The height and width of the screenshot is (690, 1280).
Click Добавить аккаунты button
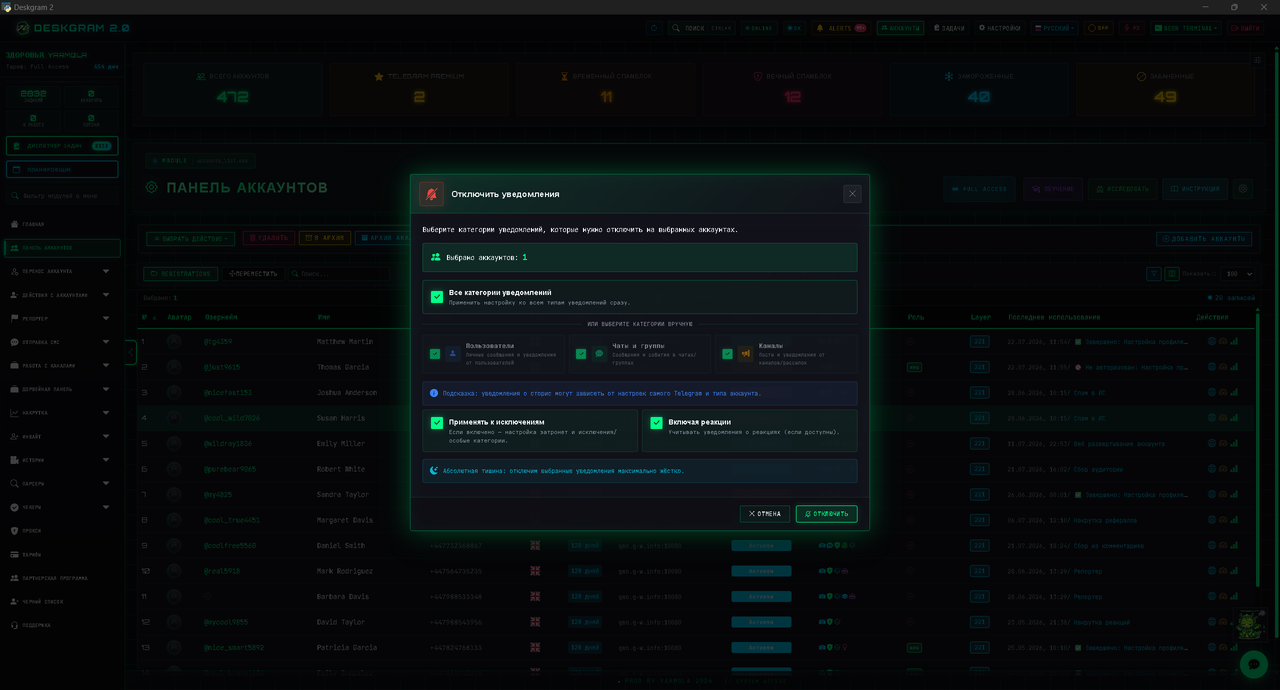pos(1204,239)
